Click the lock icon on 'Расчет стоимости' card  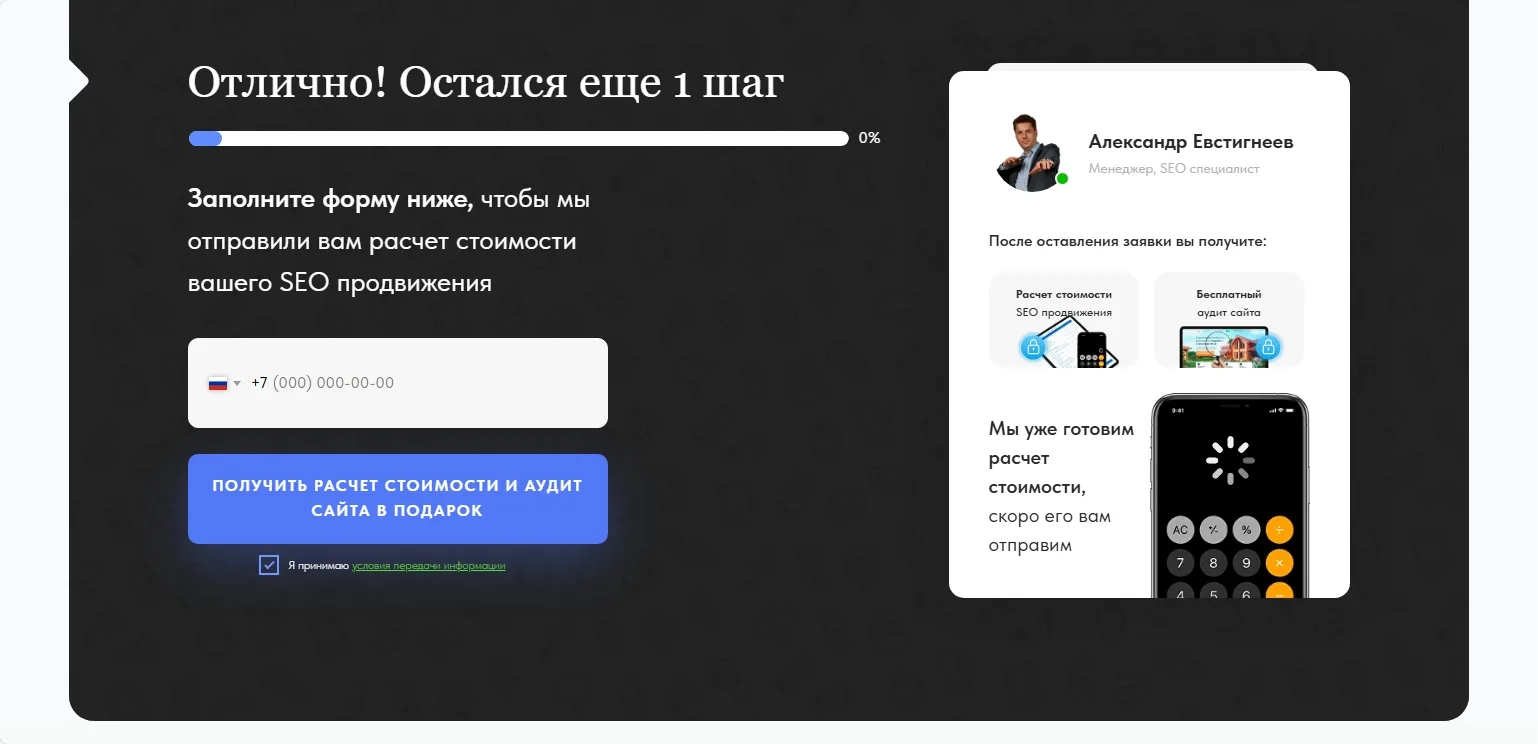[x=1032, y=348]
